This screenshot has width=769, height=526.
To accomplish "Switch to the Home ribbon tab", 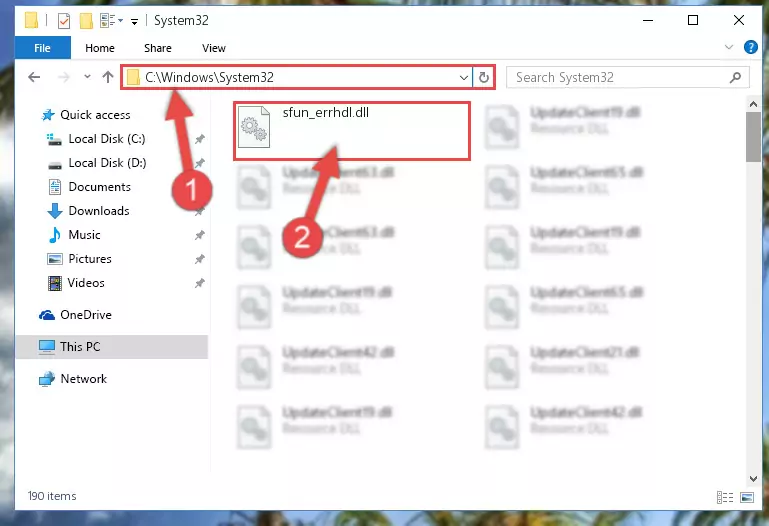I will (x=100, y=48).
